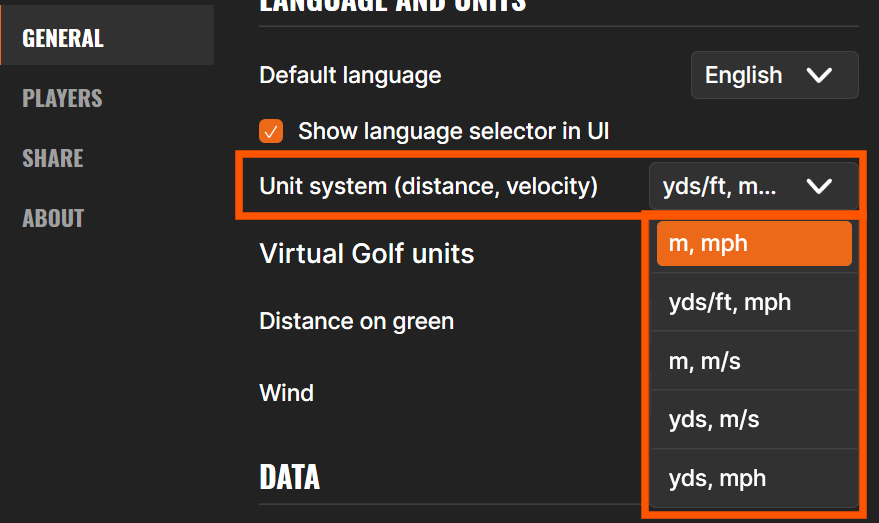Go to the SHARE section

click(x=53, y=158)
